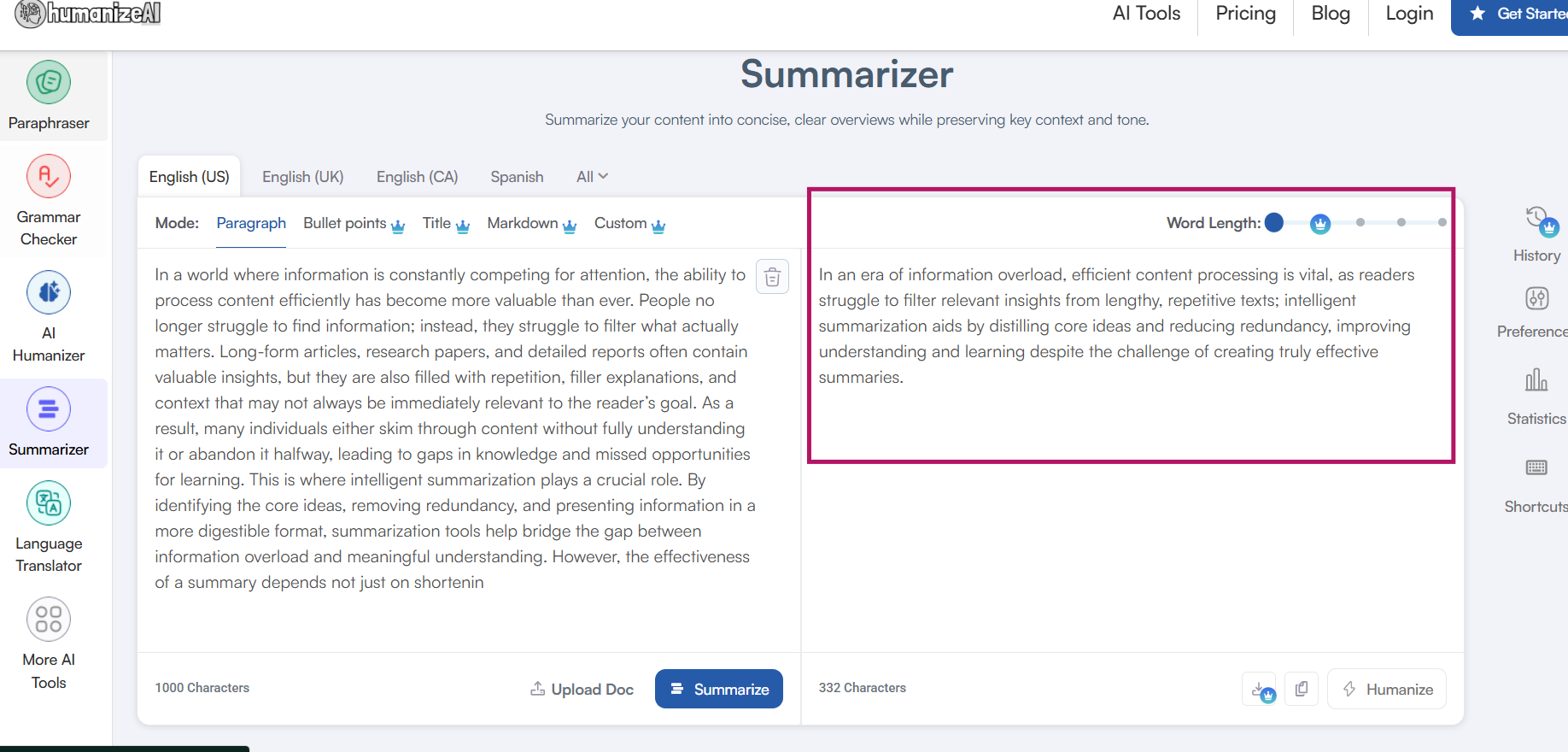Open More AI Tools icon

[49, 620]
